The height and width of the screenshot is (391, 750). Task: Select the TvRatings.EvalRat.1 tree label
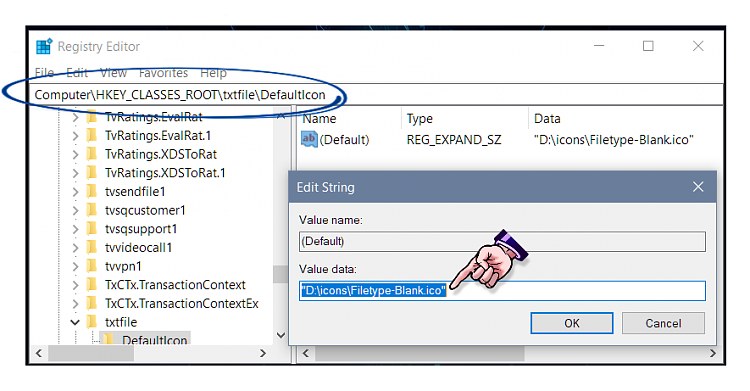click(158, 136)
